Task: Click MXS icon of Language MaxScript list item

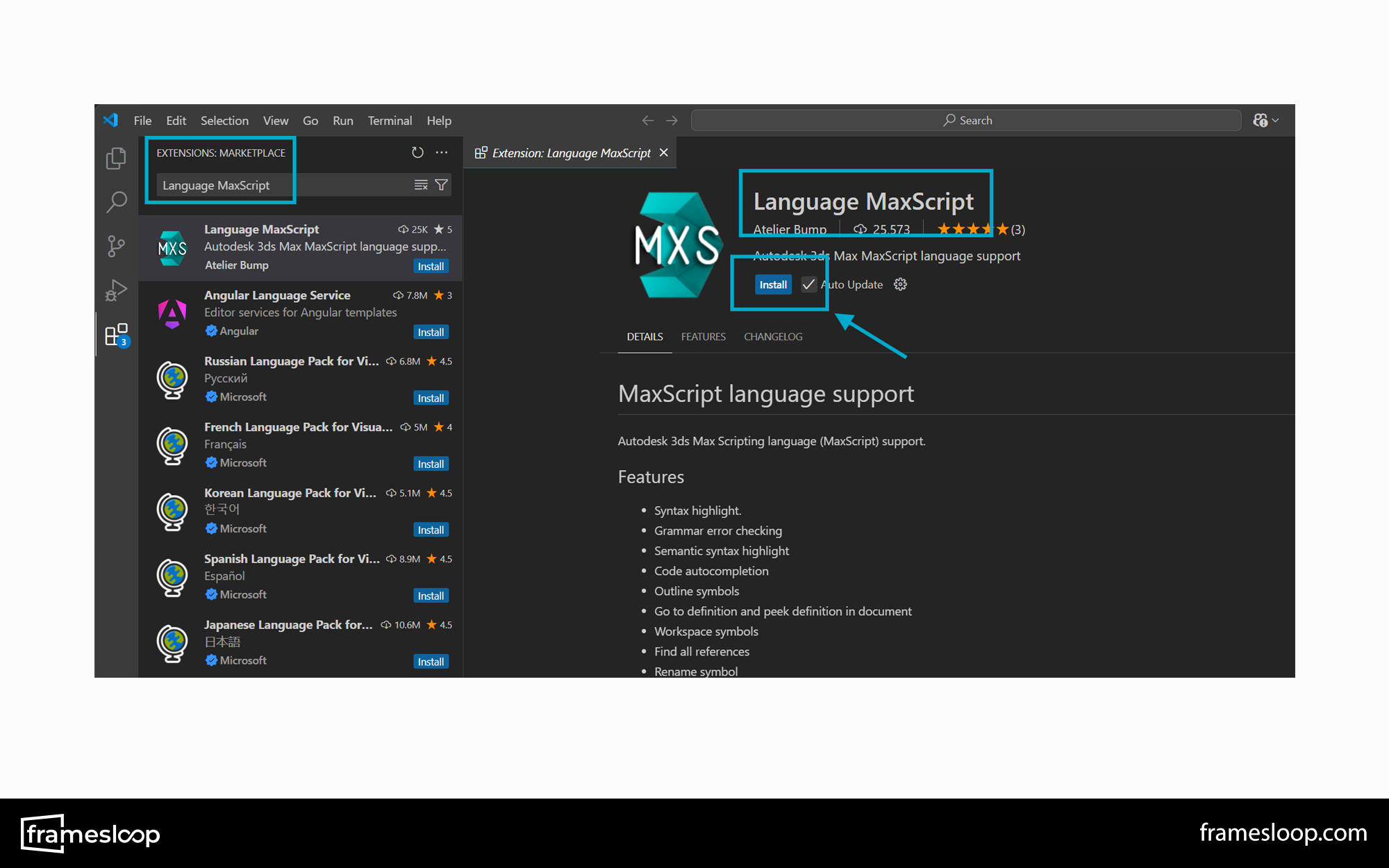Action: pyautogui.click(x=172, y=248)
